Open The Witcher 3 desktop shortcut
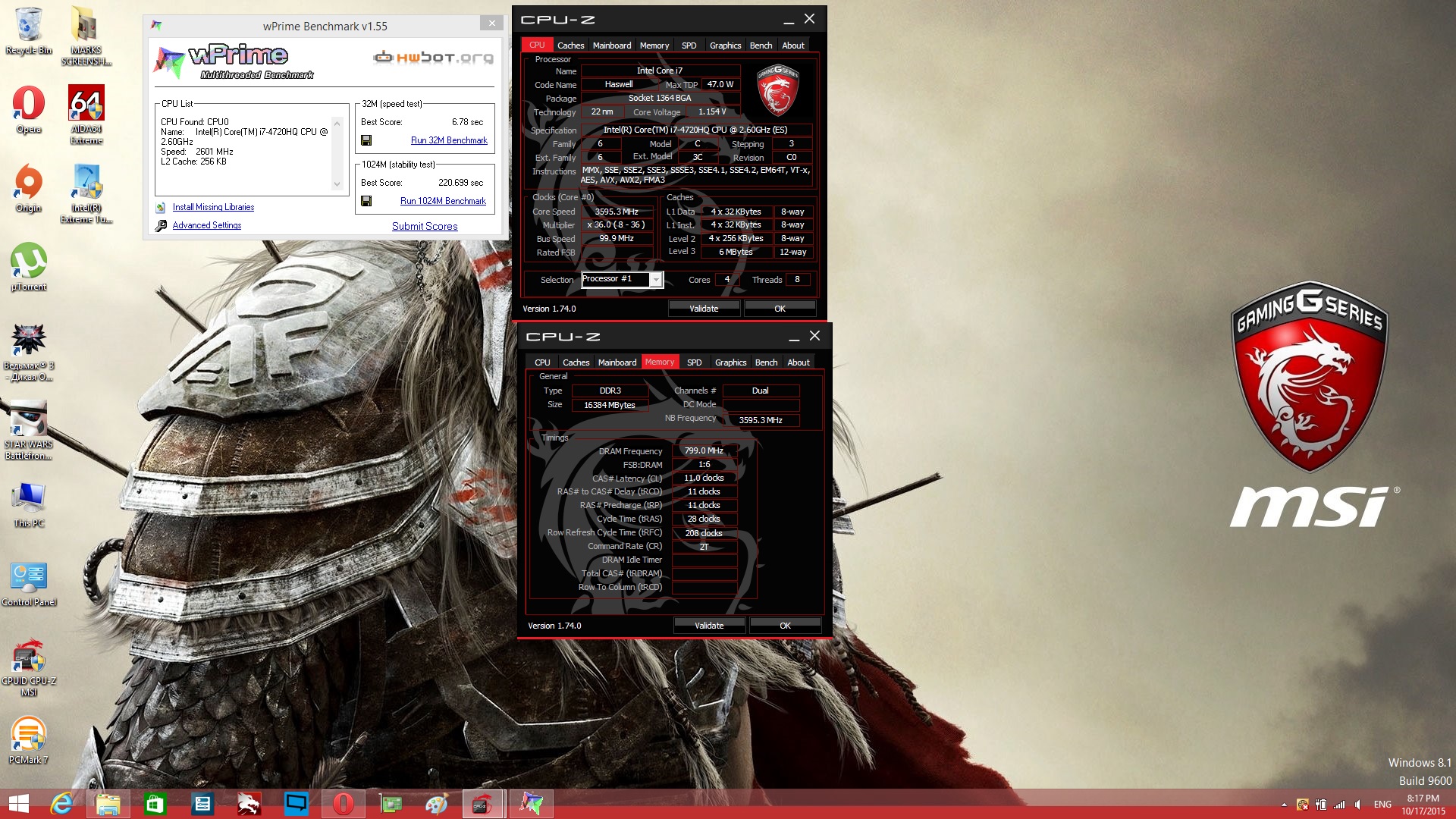This screenshot has width=1456, height=819. pos(28,351)
